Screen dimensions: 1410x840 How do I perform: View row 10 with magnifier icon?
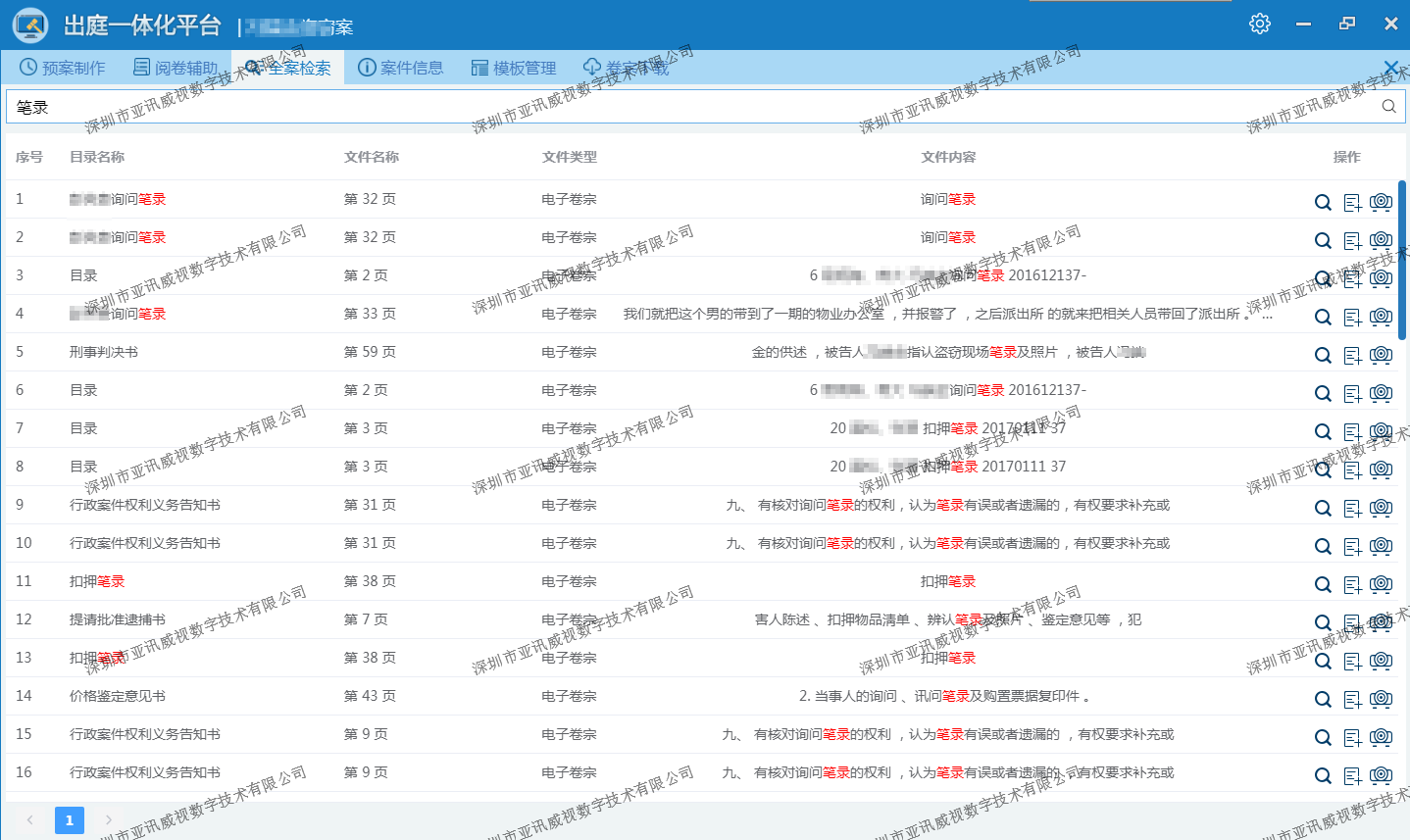pyautogui.click(x=1323, y=547)
